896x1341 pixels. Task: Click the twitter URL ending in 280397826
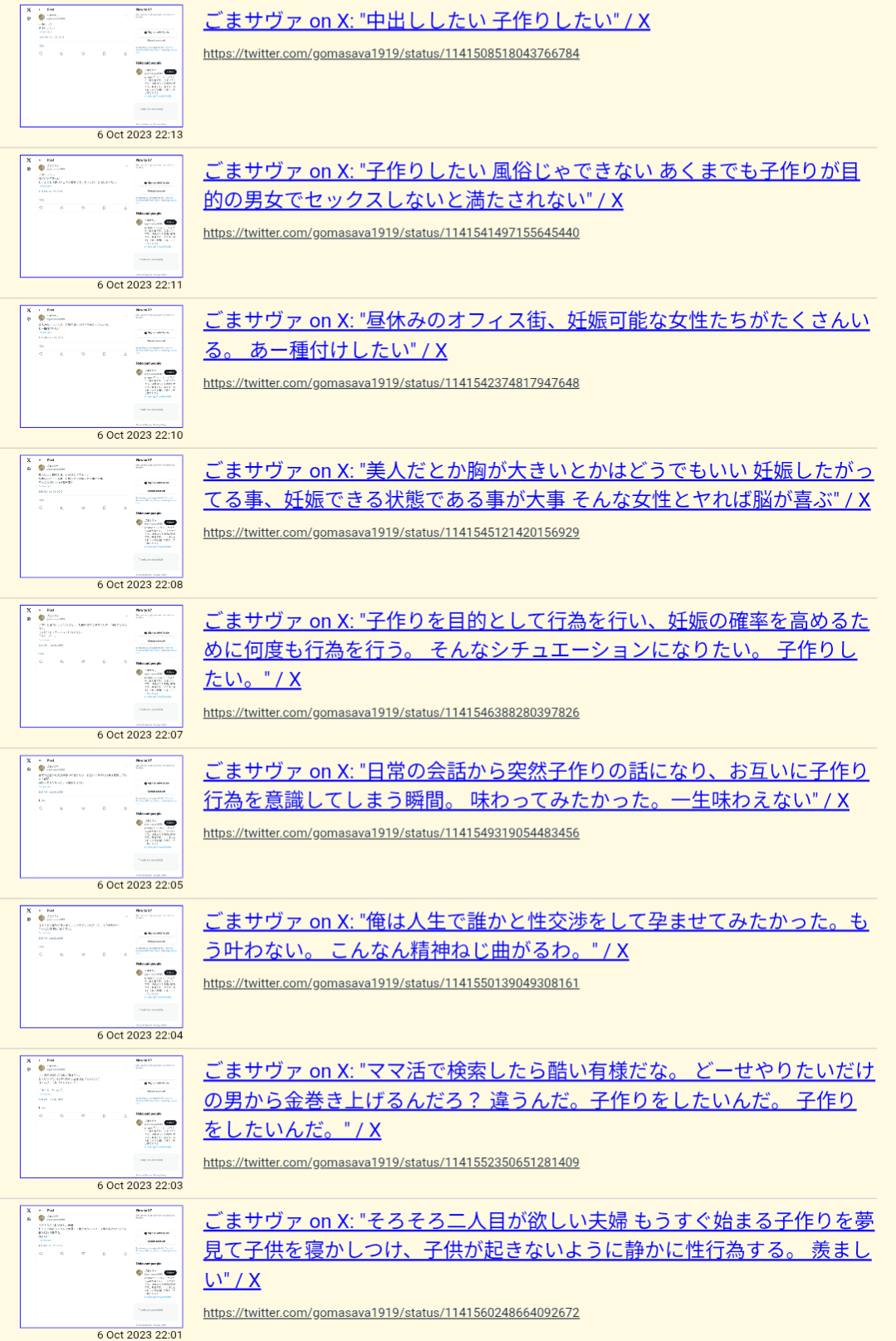coord(391,713)
